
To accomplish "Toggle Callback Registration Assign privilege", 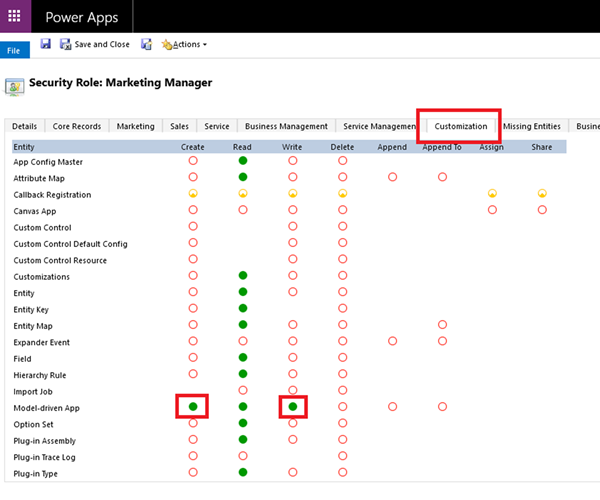I will click(x=492, y=194).
